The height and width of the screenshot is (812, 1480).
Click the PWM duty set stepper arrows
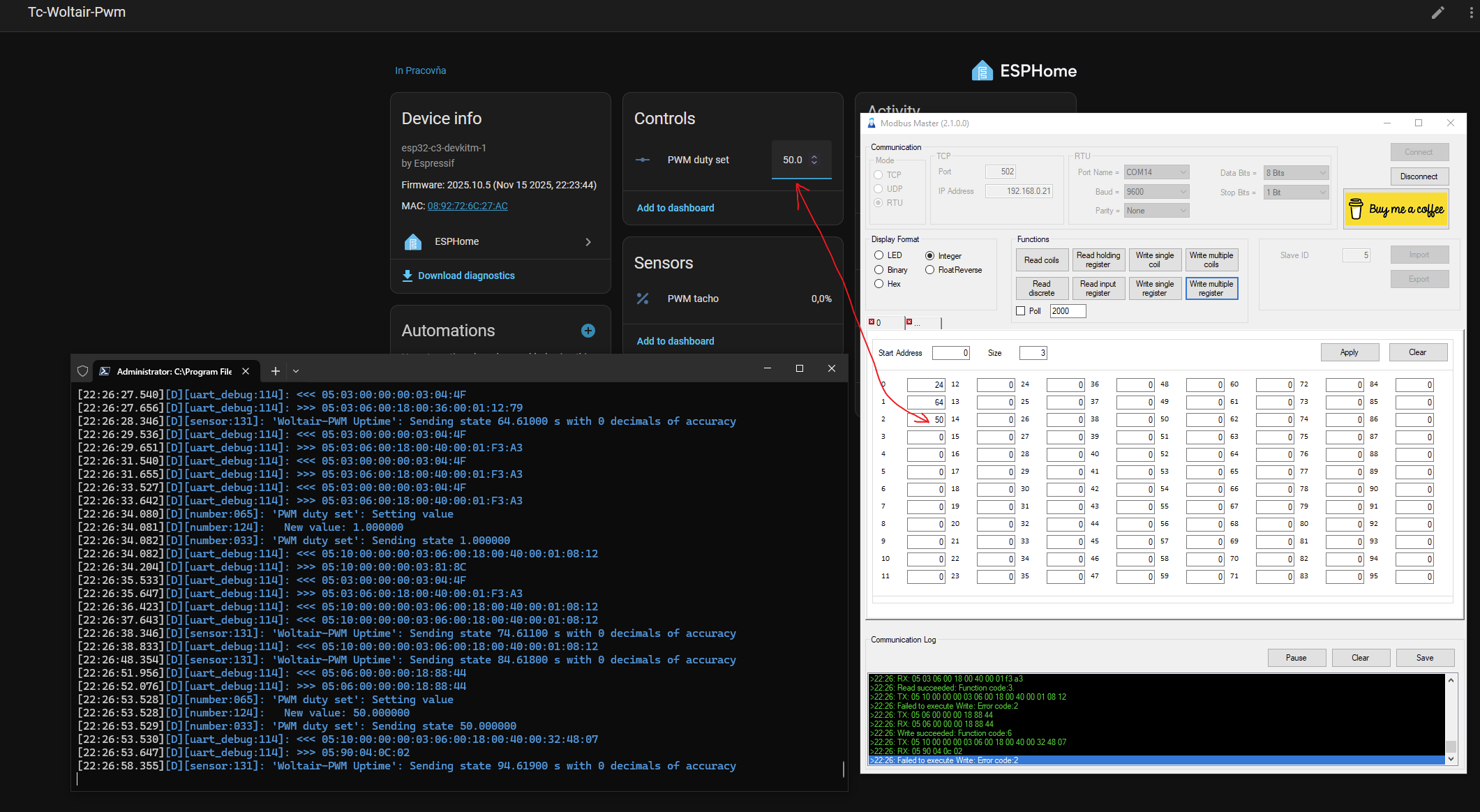814,160
